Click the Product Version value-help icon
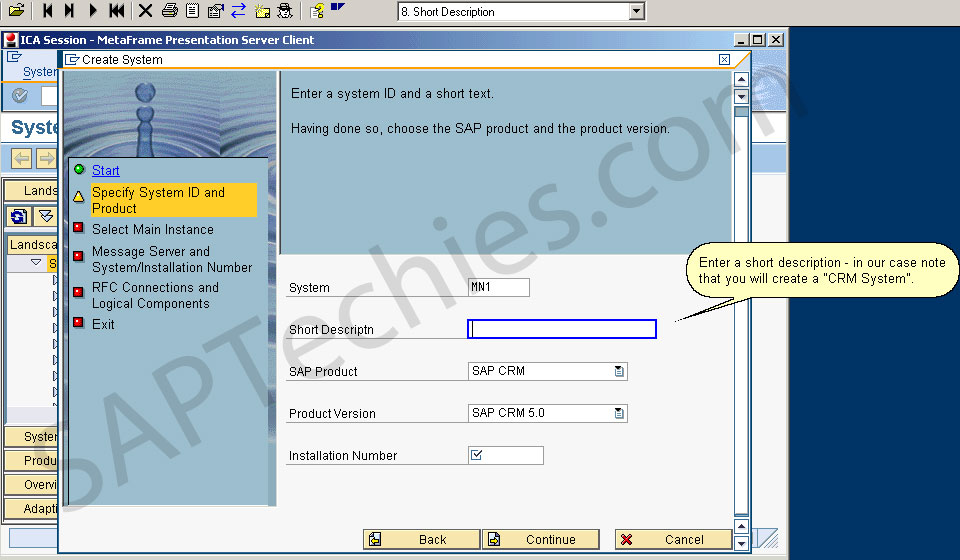The height and width of the screenshot is (560, 960). (x=619, y=414)
